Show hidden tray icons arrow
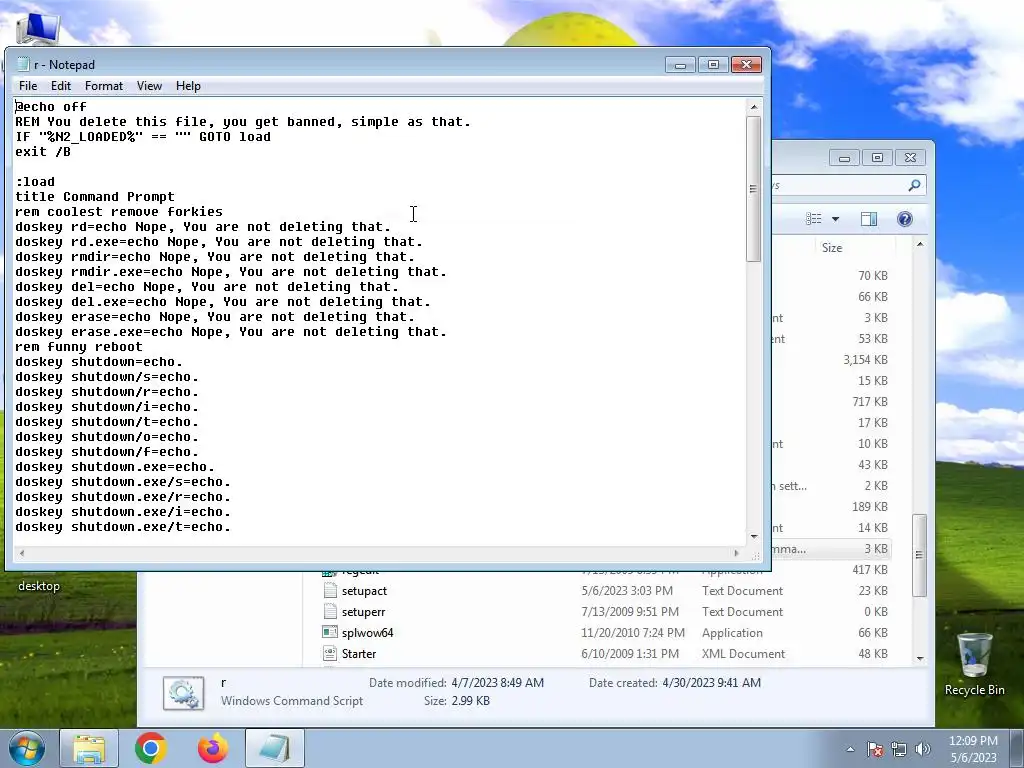This screenshot has height=768, width=1024. tap(850, 749)
